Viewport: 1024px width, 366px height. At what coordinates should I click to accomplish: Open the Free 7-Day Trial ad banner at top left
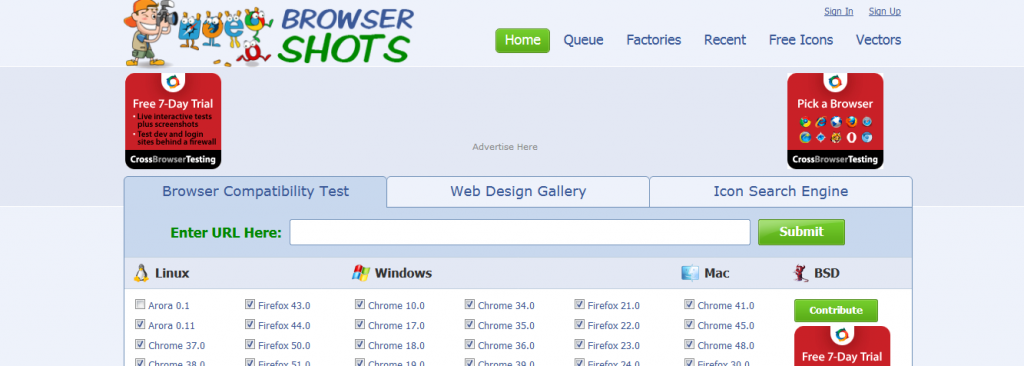coord(173,121)
